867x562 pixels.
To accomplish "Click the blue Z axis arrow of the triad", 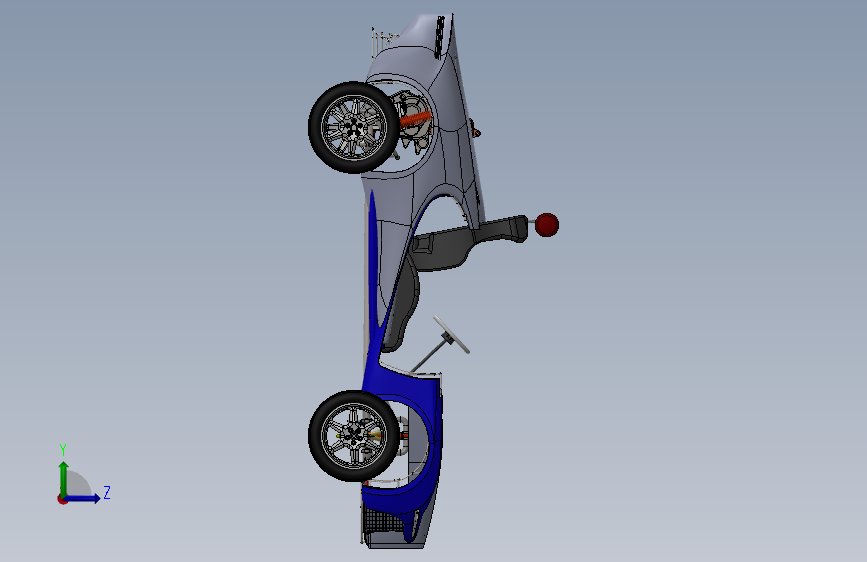I will [83, 498].
